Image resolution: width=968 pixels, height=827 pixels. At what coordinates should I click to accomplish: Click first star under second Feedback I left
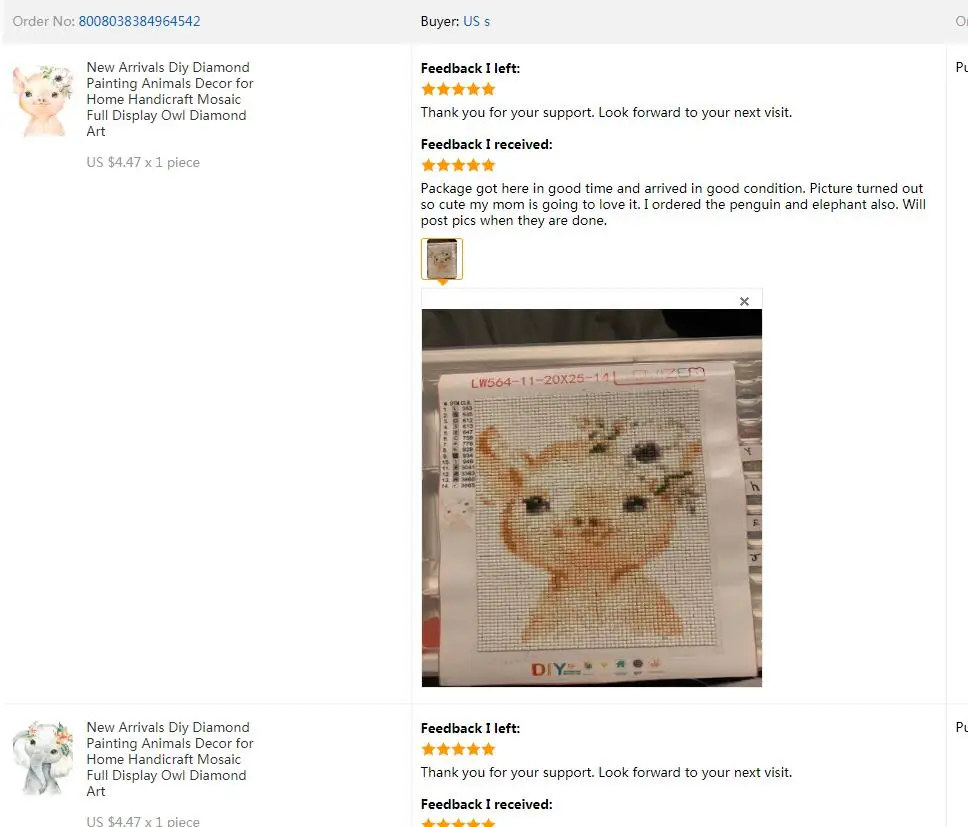point(428,749)
